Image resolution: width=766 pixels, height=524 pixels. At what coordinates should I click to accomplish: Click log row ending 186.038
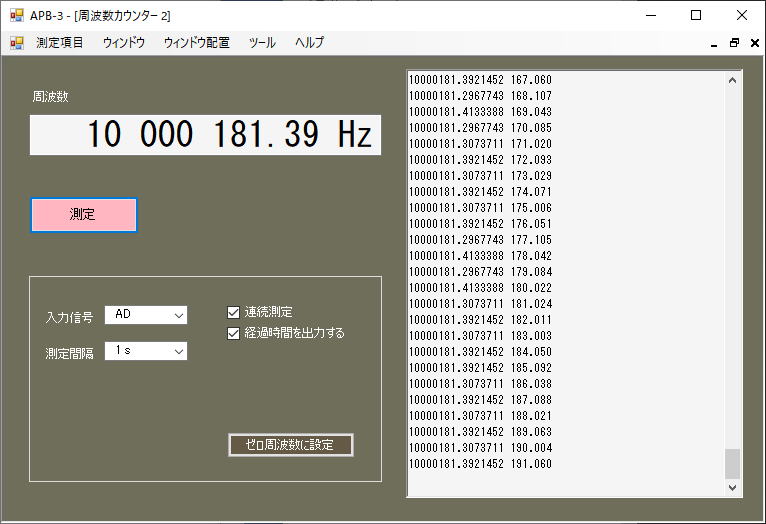point(480,384)
